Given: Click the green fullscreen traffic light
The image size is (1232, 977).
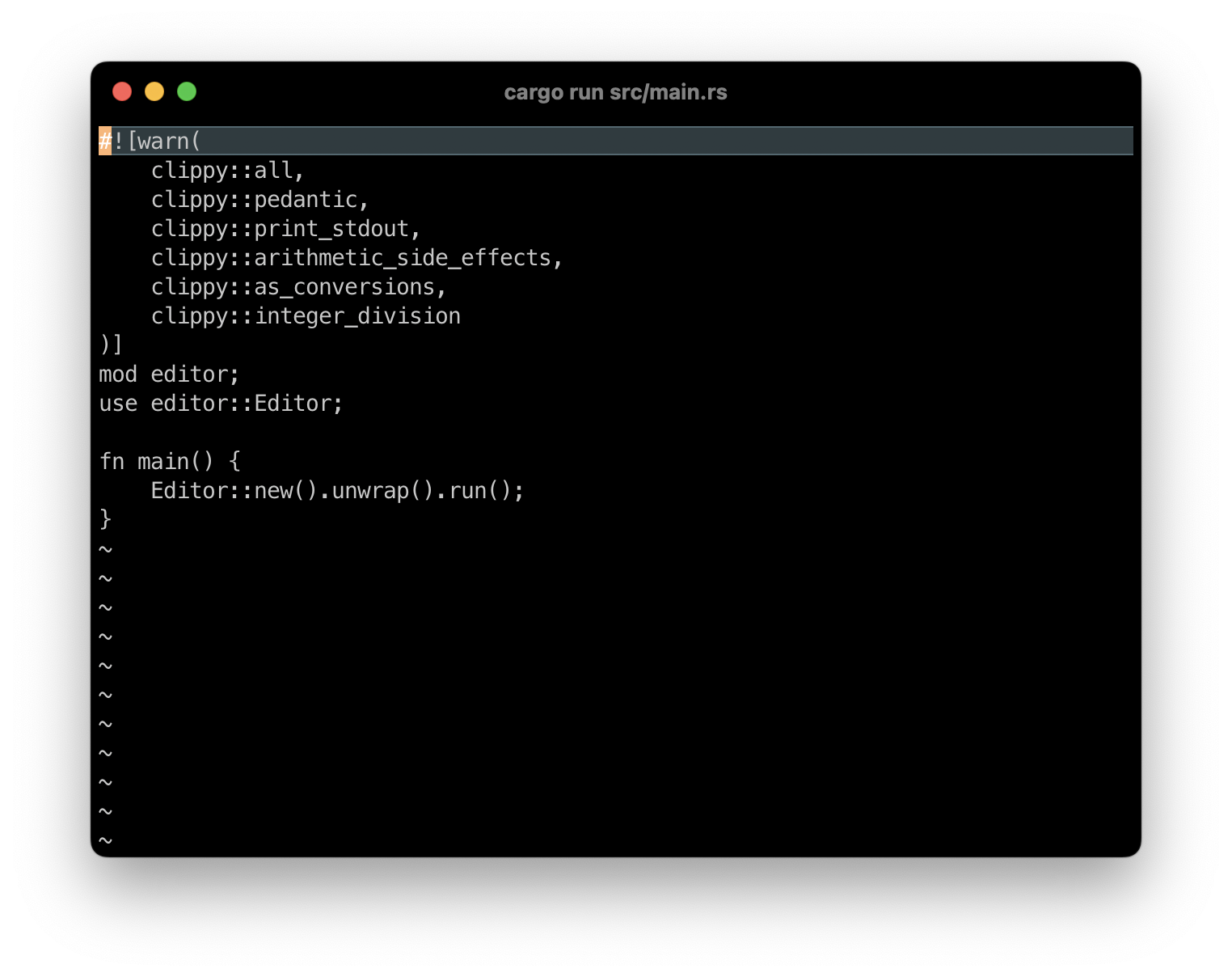Looking at the screenshot, I should coord(187,91).
